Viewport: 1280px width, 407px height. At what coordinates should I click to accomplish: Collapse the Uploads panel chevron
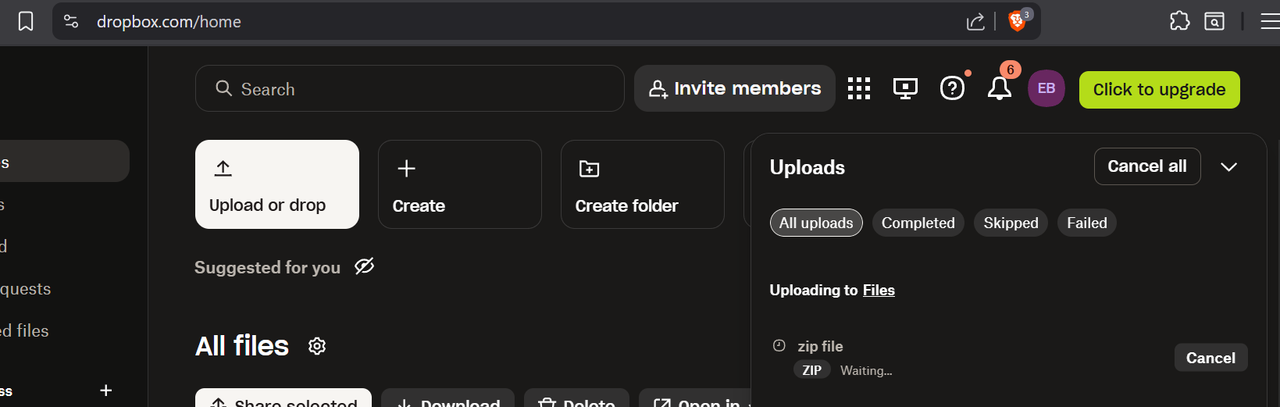pyautogui.click(x=1229, y=167)
